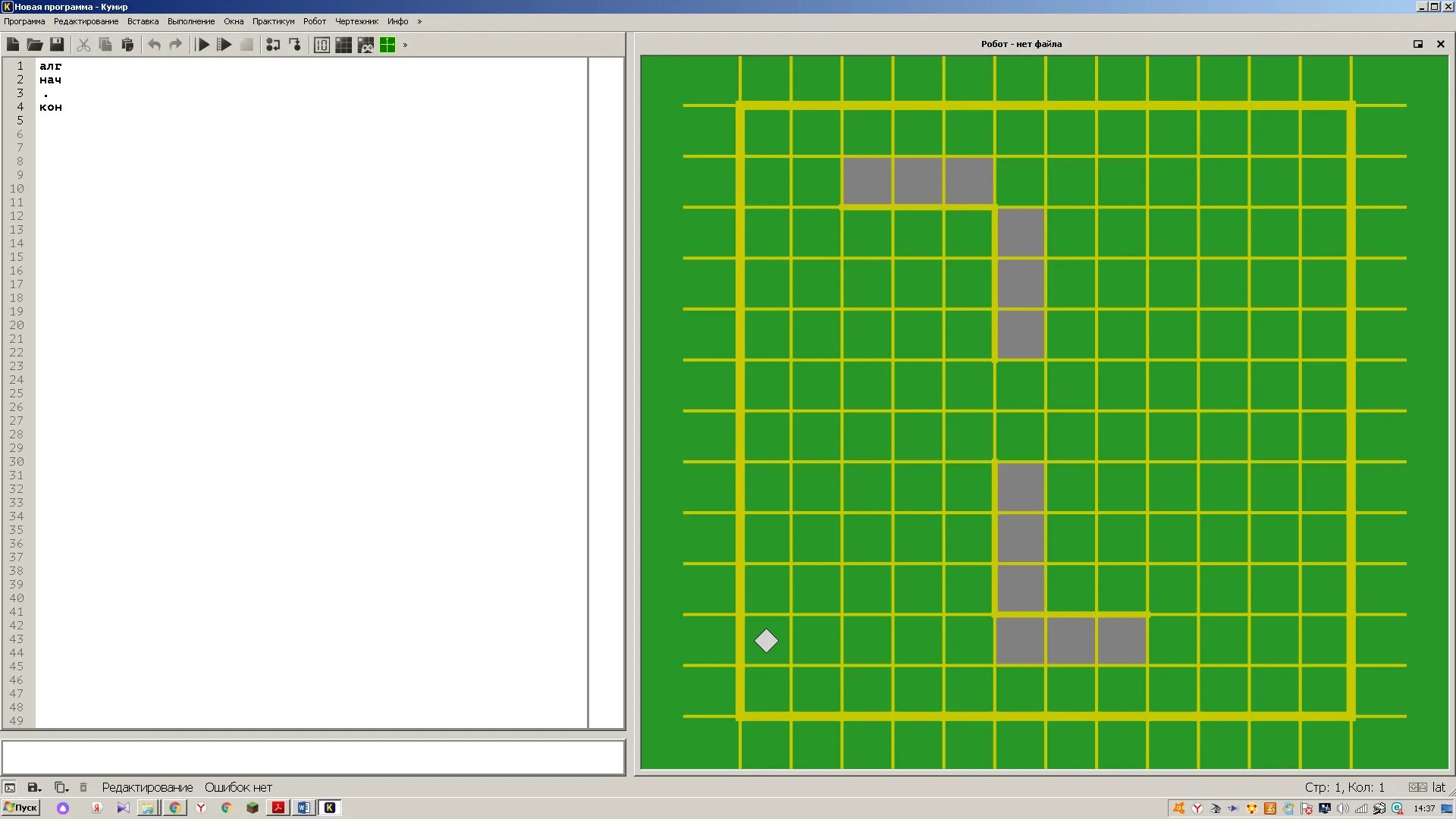Click the step-into icon with two dots
Viewport: 1456px width, 819px height.
(x=273, y=45)
